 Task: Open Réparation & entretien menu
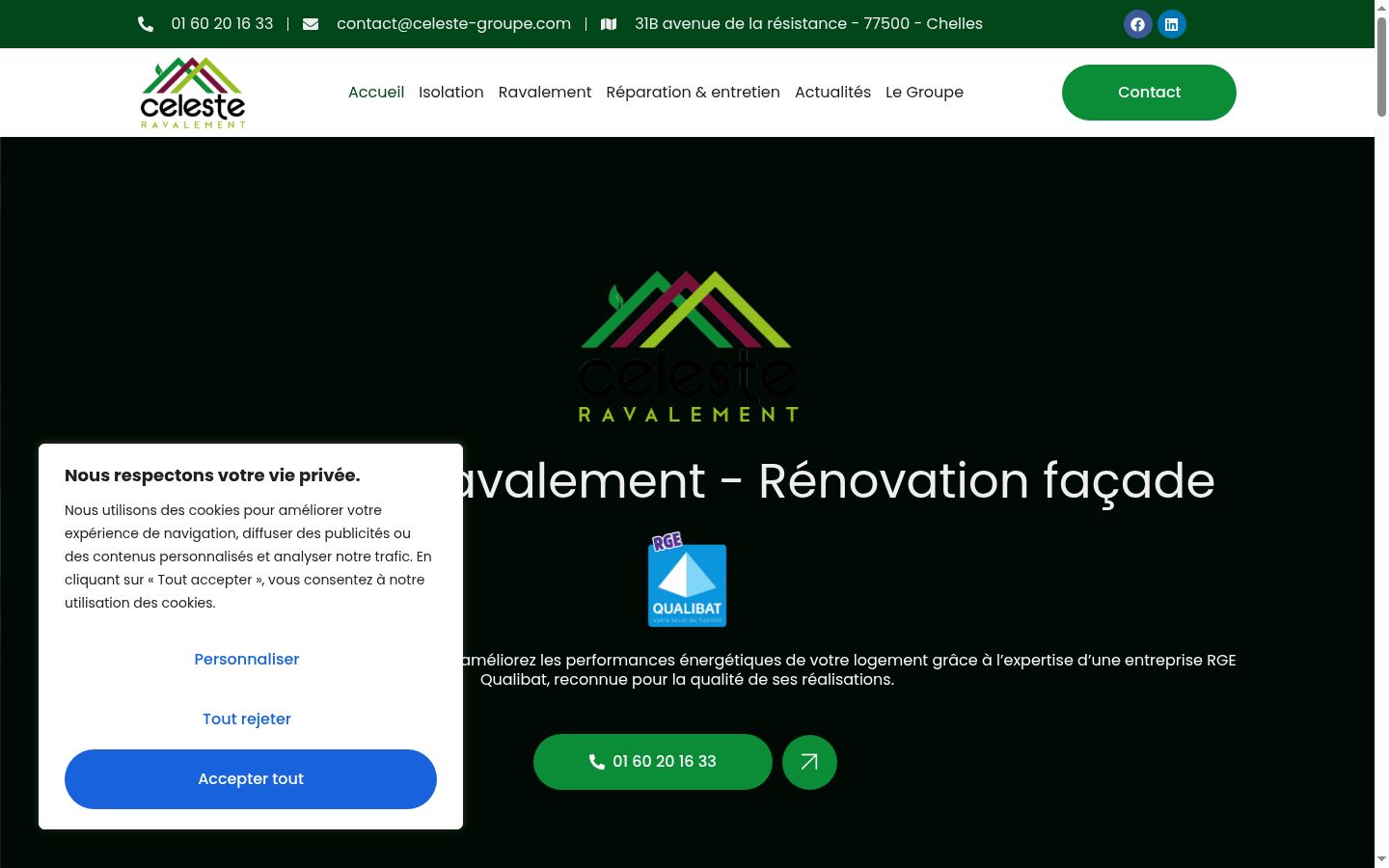coord(693,93)
